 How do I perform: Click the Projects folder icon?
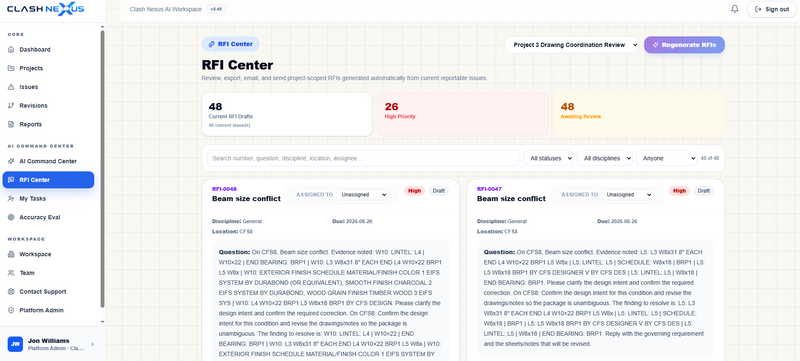click(11, 68)
